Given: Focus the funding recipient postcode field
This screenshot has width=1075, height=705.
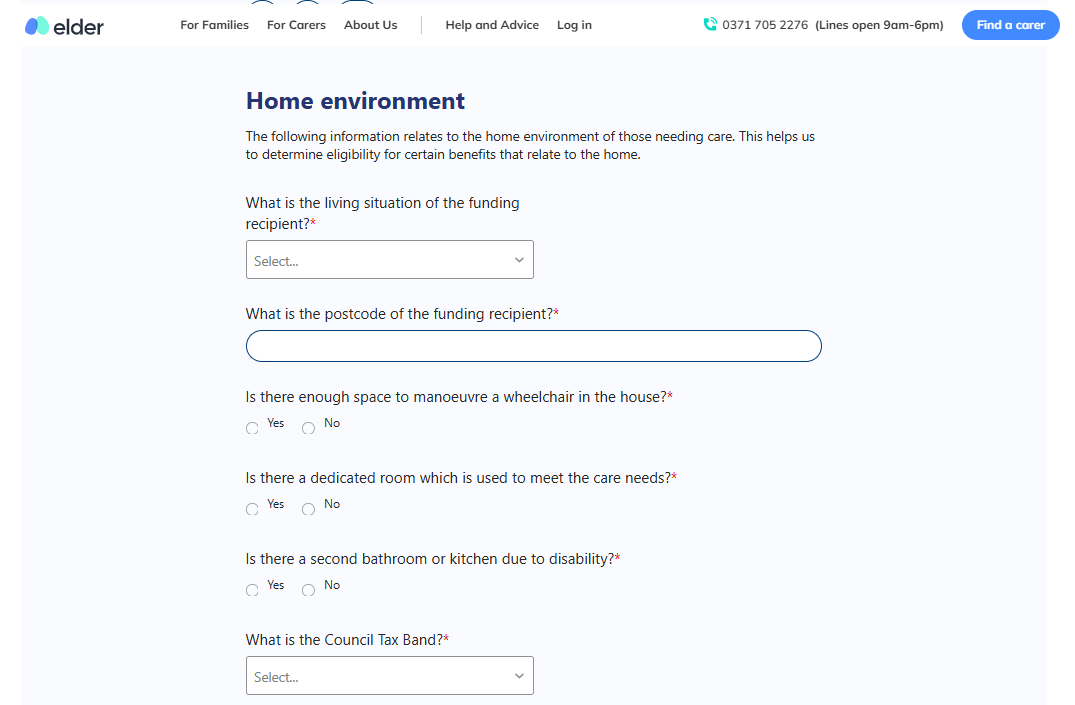Looking at the screenshot, I should 533,346.
